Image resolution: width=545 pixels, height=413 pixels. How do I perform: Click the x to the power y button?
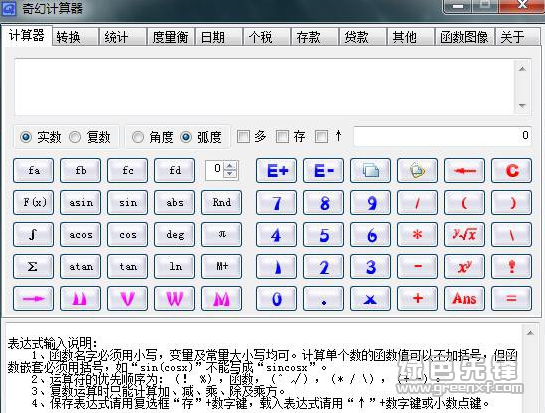tap(464, 267)
